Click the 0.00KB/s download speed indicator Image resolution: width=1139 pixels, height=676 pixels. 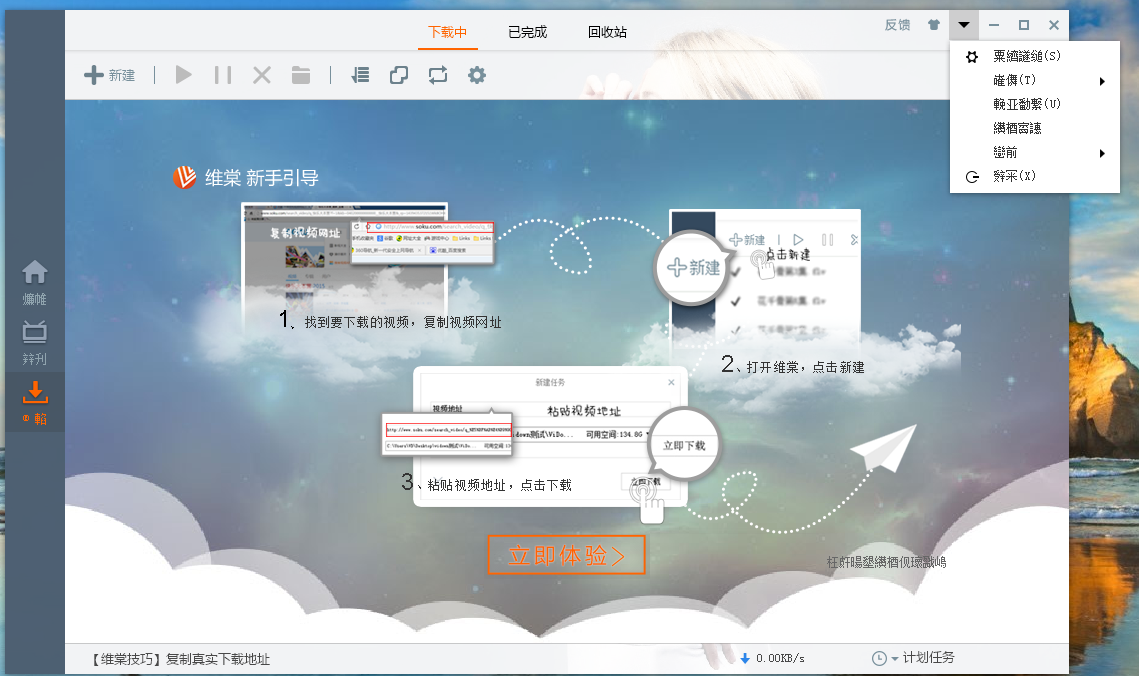point(772,658)
